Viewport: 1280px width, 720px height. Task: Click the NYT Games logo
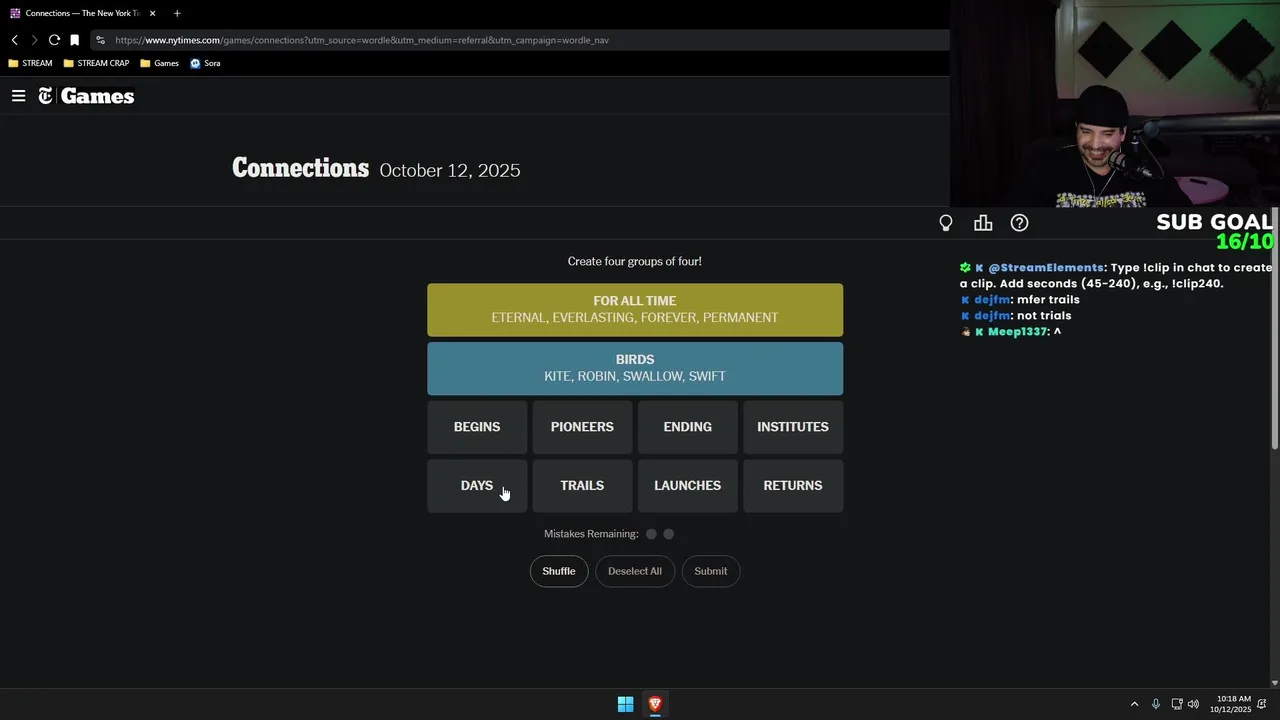coord(86,96)
